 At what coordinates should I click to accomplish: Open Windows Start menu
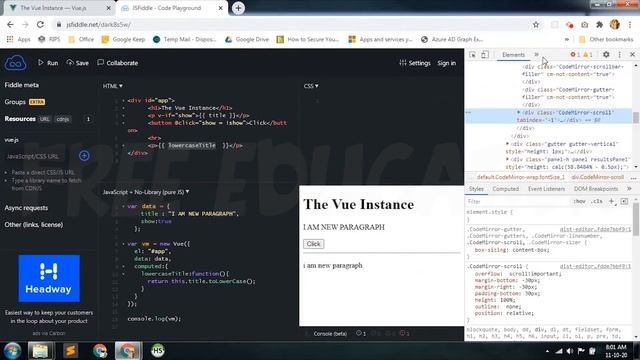click(x=12, y=351)
